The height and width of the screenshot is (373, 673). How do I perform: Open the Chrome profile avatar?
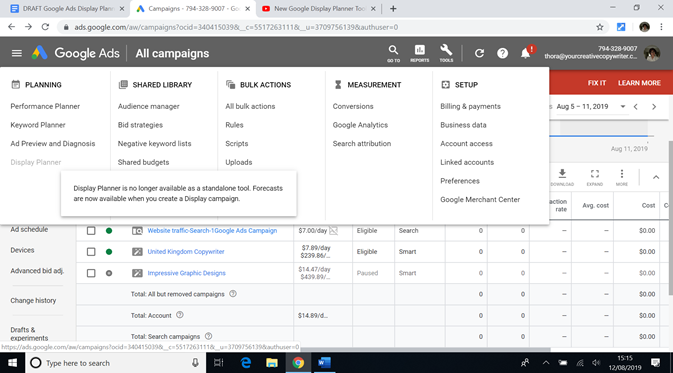coord(644,27)
